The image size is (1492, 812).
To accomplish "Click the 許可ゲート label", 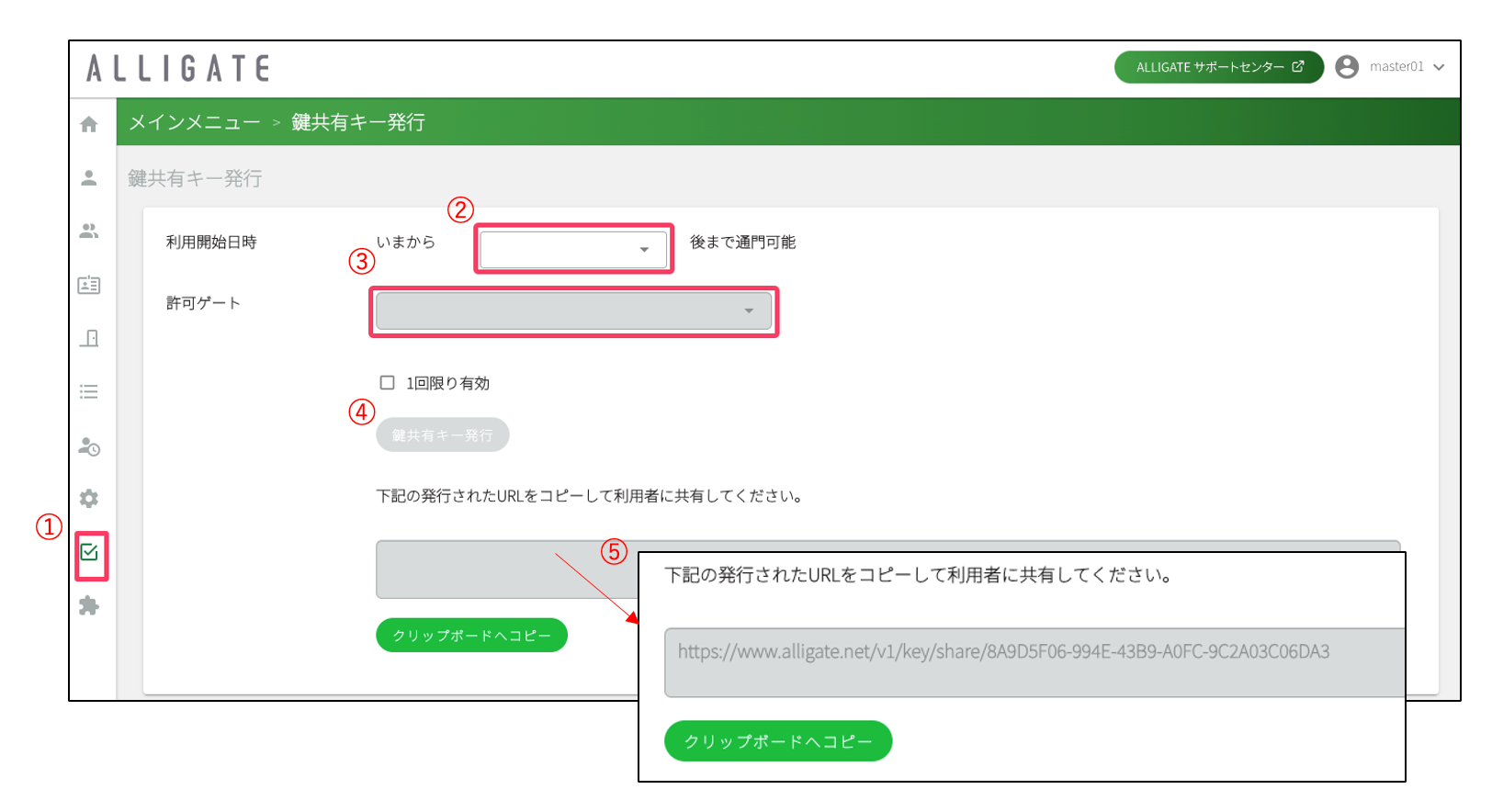I will pos(203,303).
